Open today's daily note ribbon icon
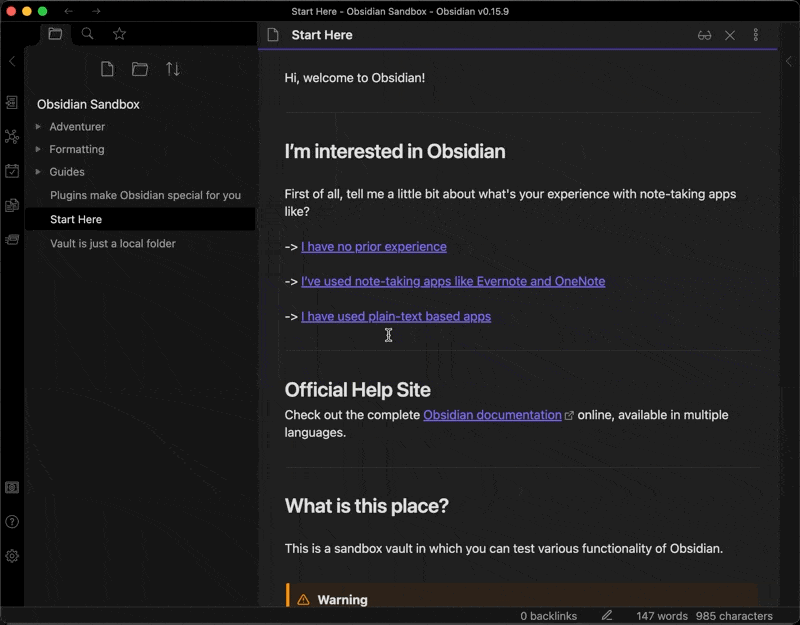This screenshot has width=800, height=625. 12,170
